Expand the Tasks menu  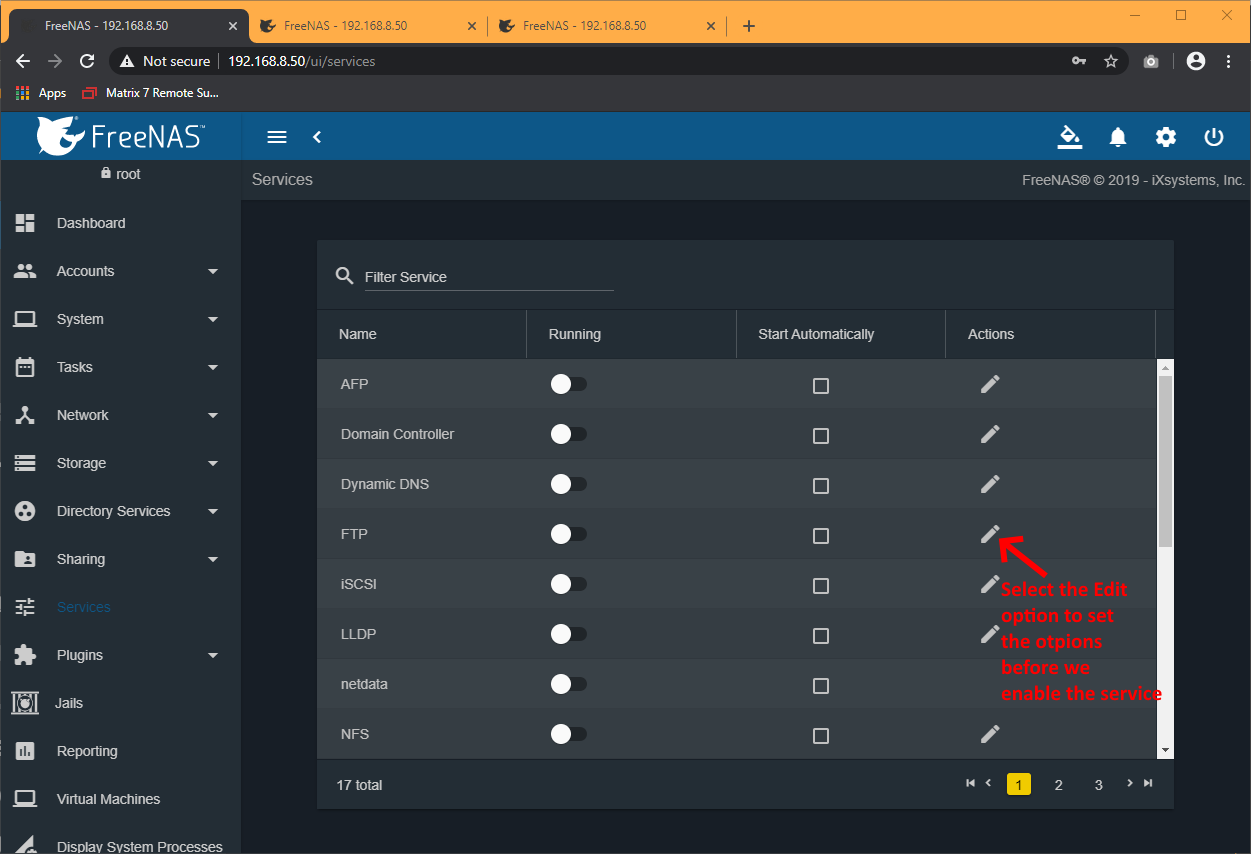(120, 367)
